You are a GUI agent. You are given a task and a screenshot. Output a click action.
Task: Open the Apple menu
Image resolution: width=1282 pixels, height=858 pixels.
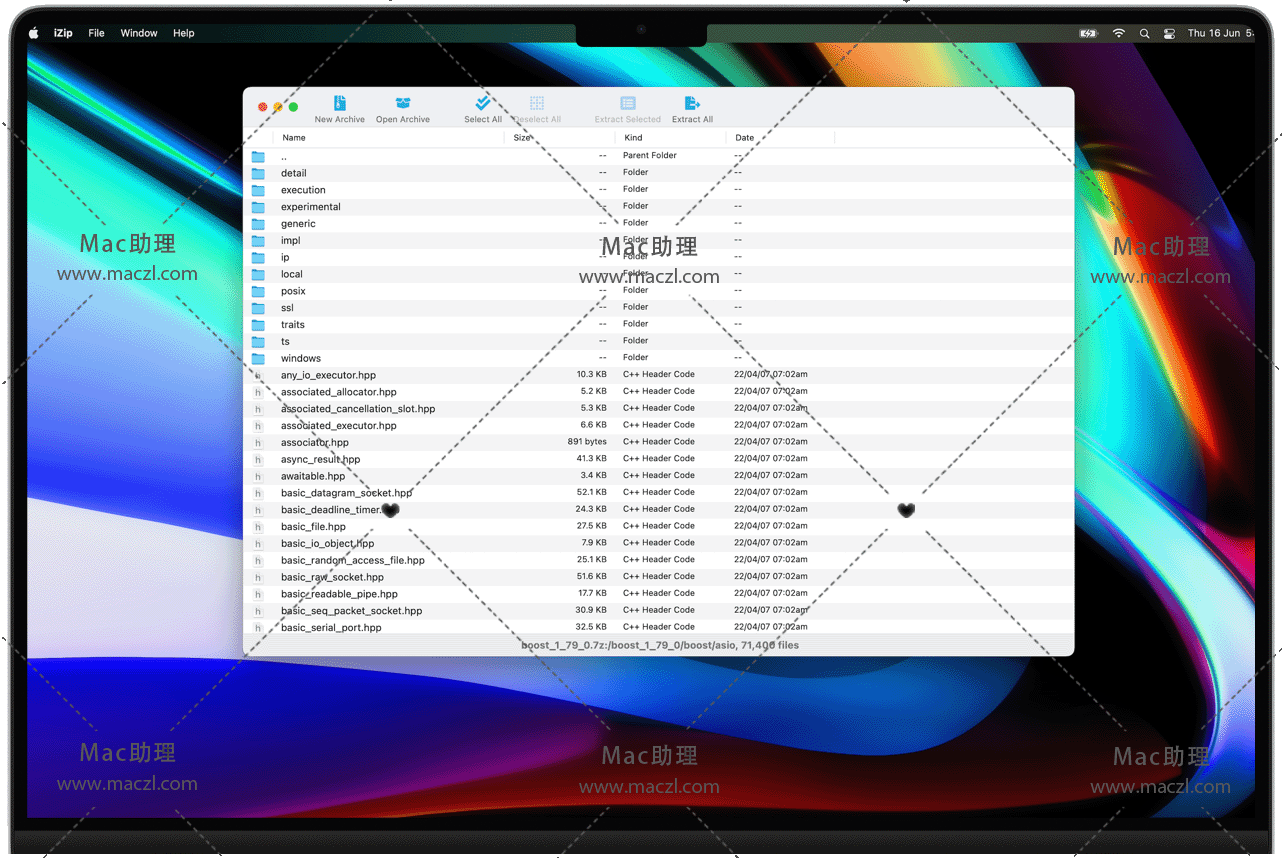pos(33,33)
